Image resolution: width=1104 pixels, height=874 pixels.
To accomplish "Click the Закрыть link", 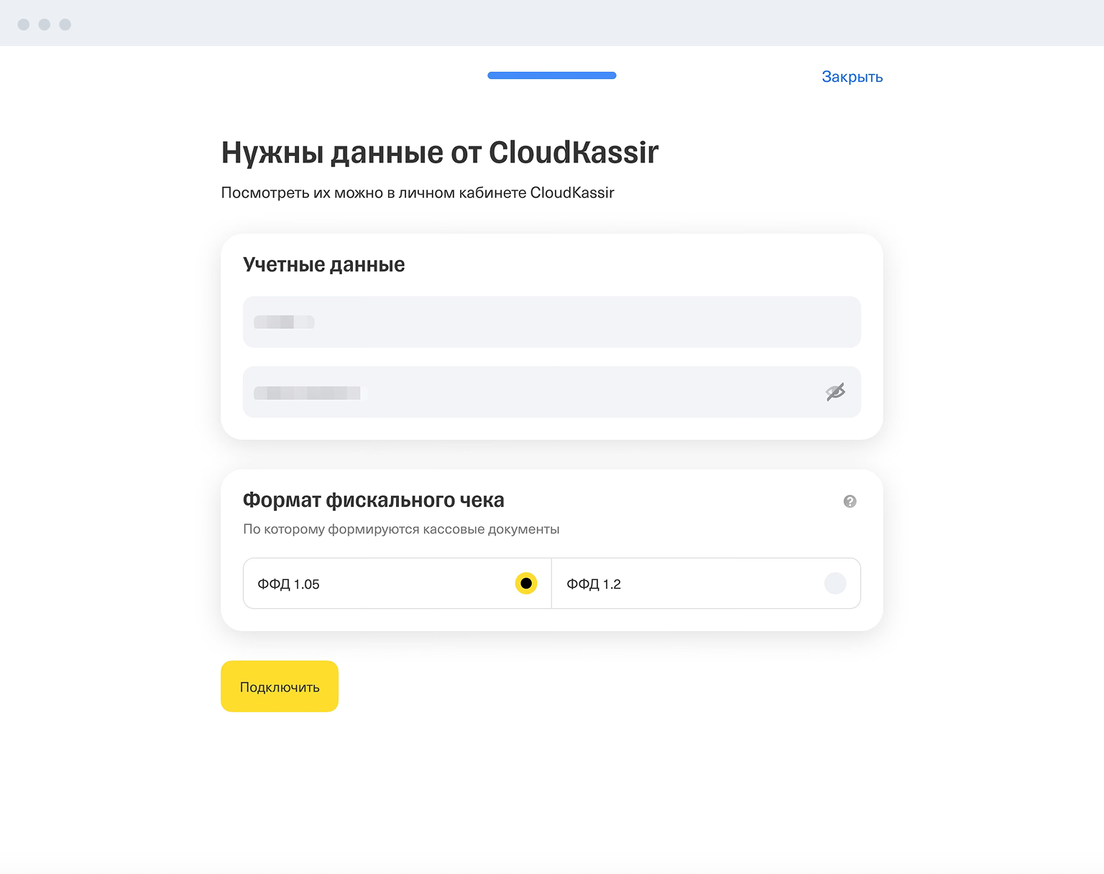I will click(x=852, y=77).
